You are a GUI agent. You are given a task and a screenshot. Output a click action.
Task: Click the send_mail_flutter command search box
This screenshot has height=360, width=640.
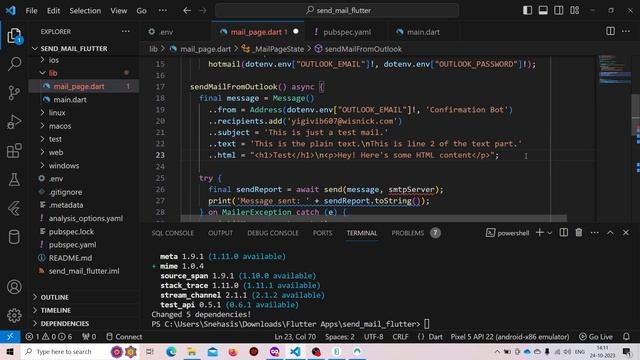click(x=337, y=10)
